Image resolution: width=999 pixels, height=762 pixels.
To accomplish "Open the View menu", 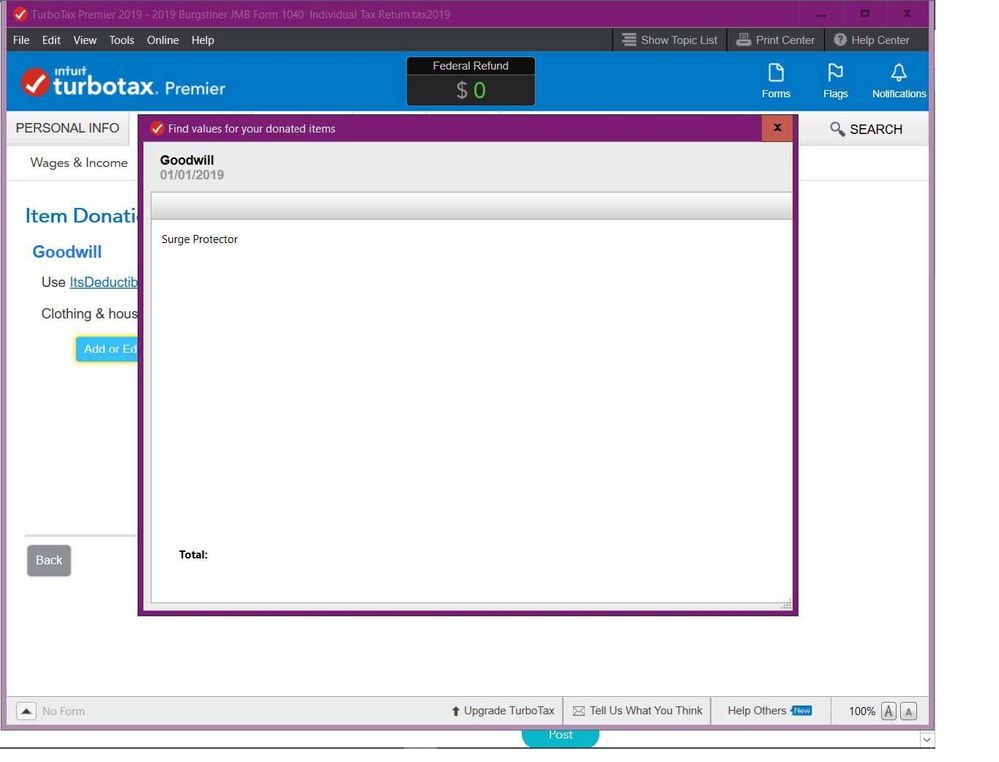I will 85,40.
